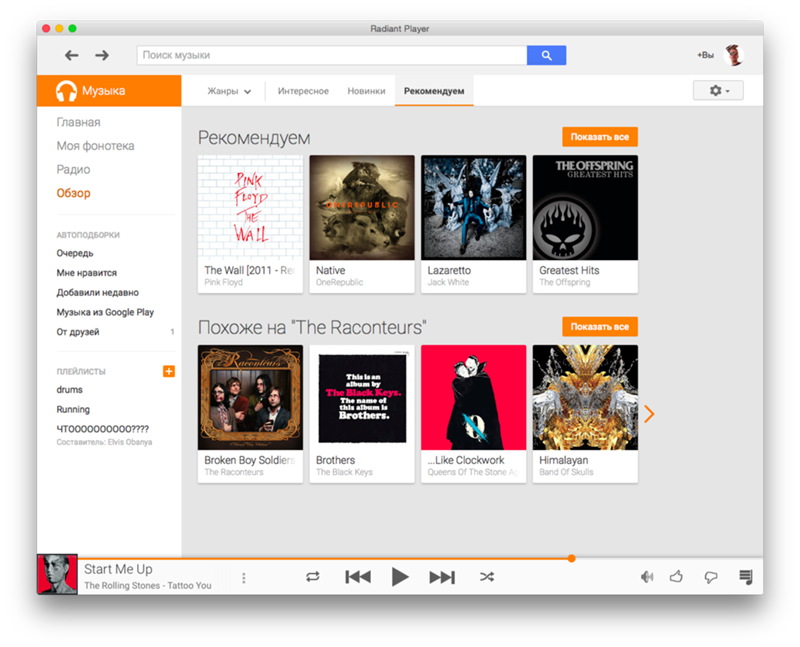Open the Native album cover

(x=362, y=208)
